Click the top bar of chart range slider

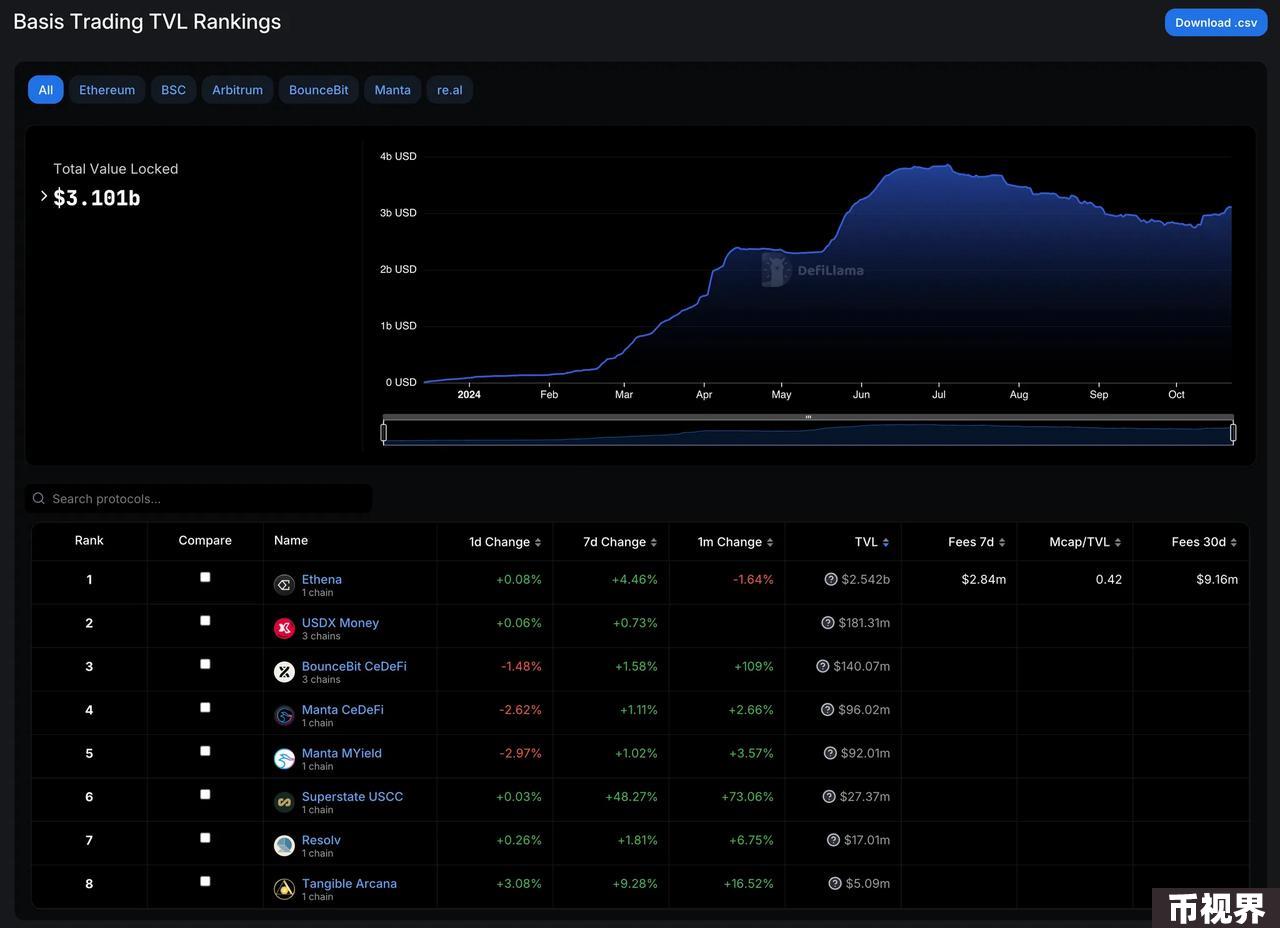point(808,417)
